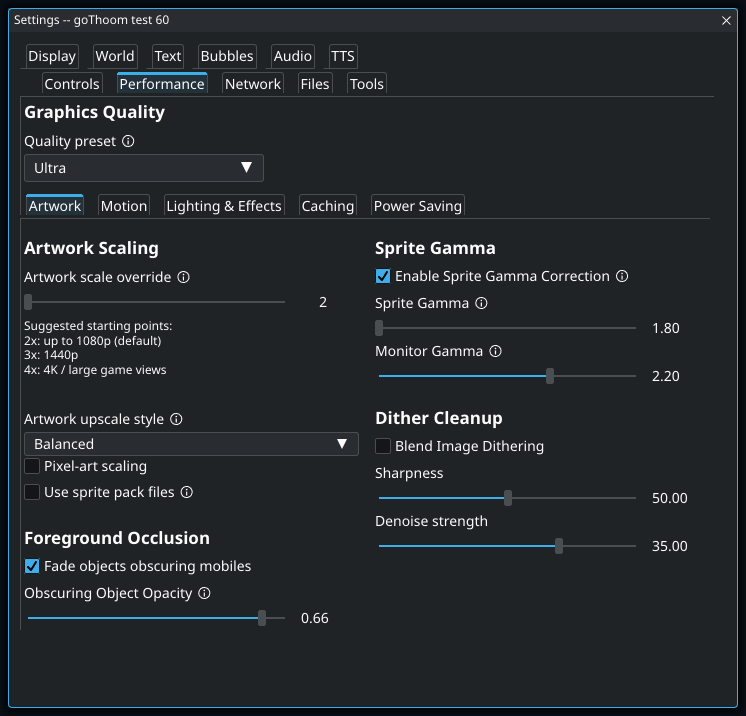Click the Artwork scale override slider handle
The height and width of the screenshot is (716, 746).
[28, 302]
